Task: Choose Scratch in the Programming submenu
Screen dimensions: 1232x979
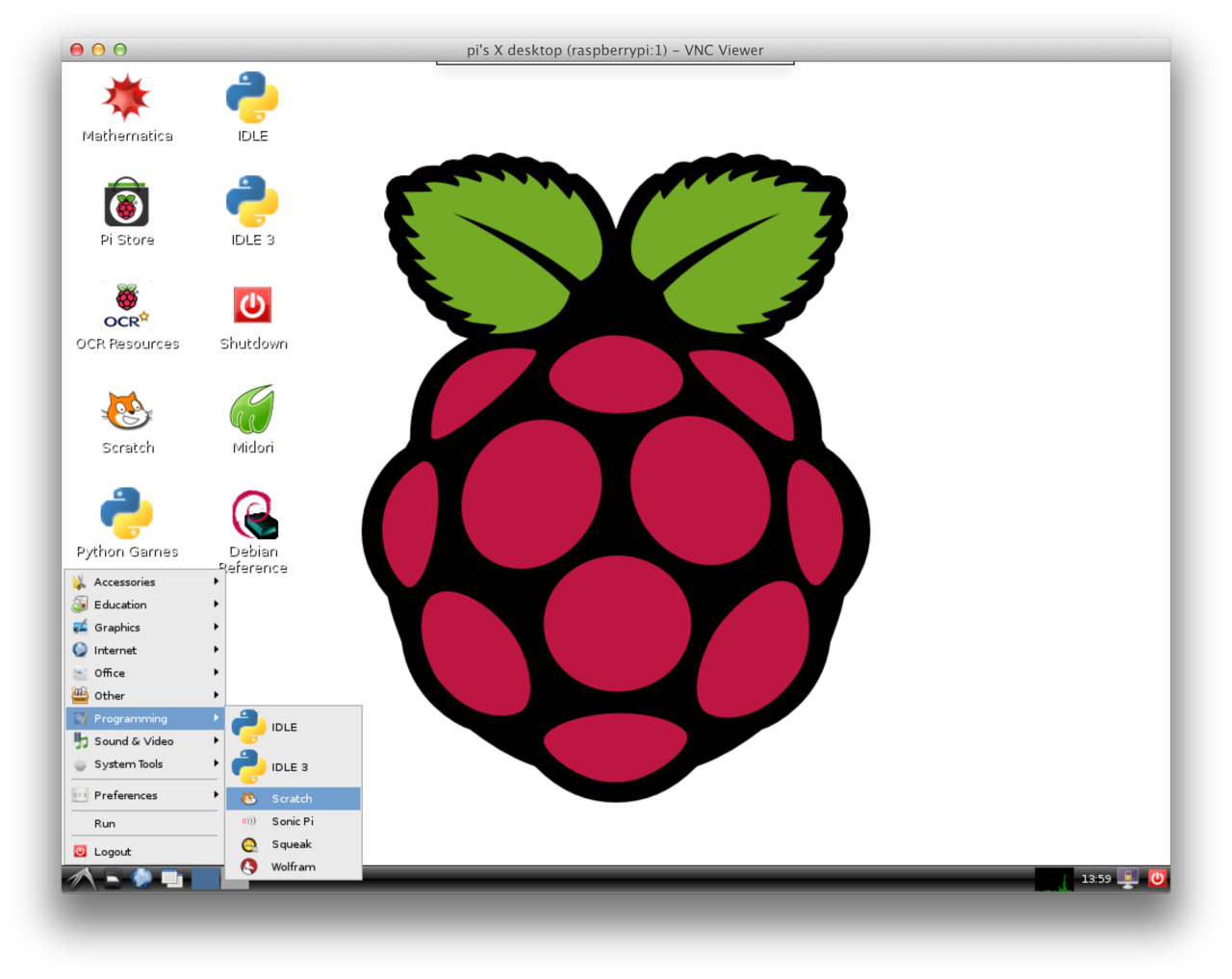Action: pos(294,798)
